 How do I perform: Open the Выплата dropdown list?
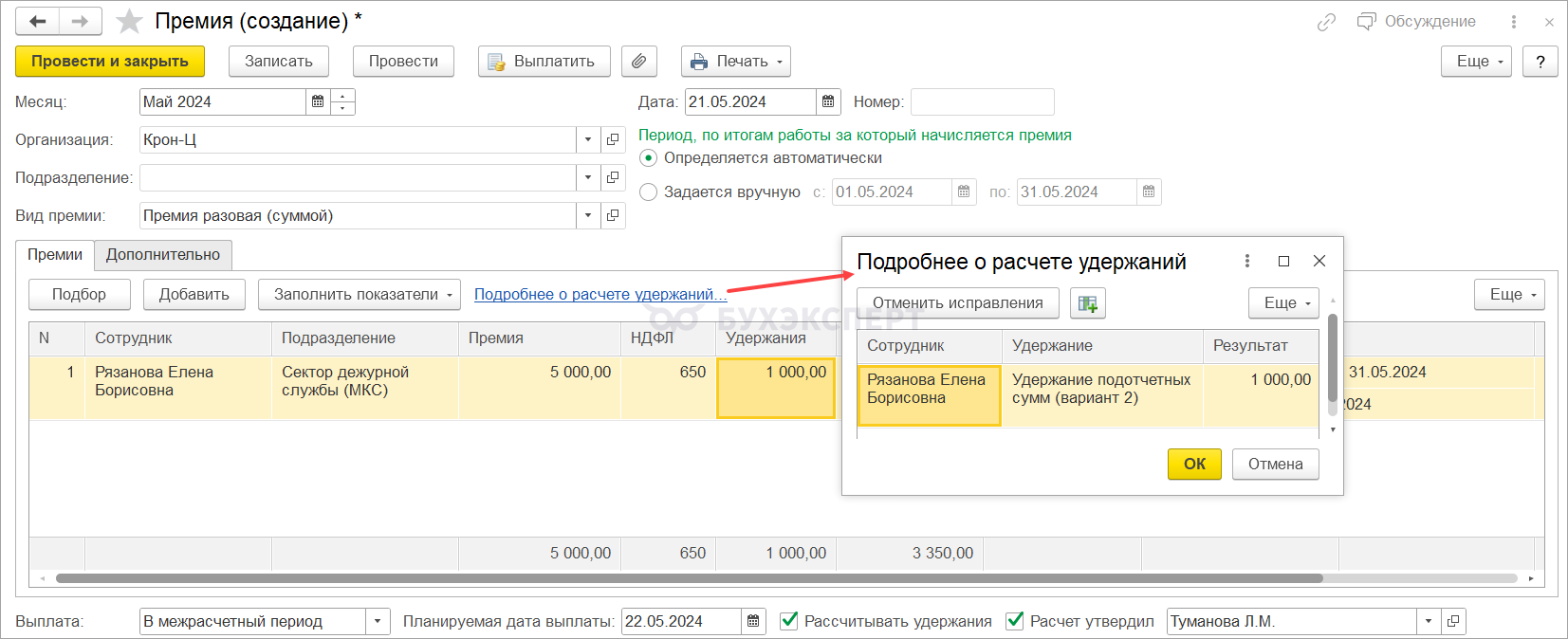[x=378, y=621]
